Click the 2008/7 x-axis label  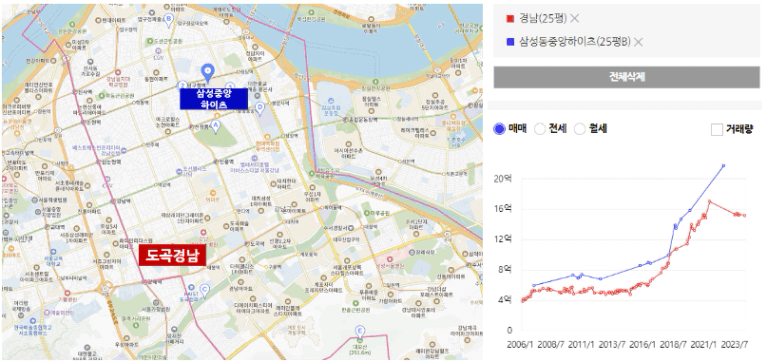[551, 344]
